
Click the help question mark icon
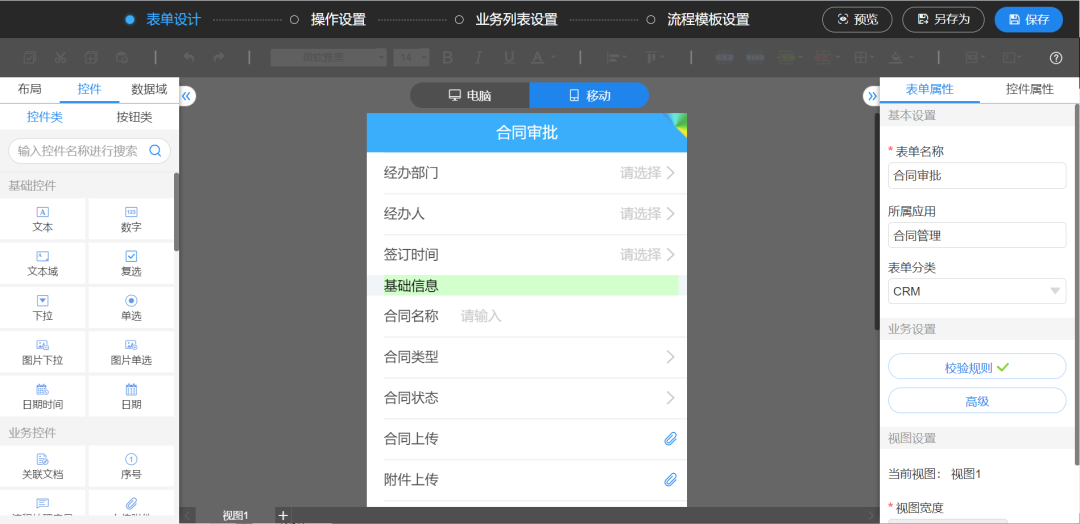pyautogui.click(x=1056, y=58)
